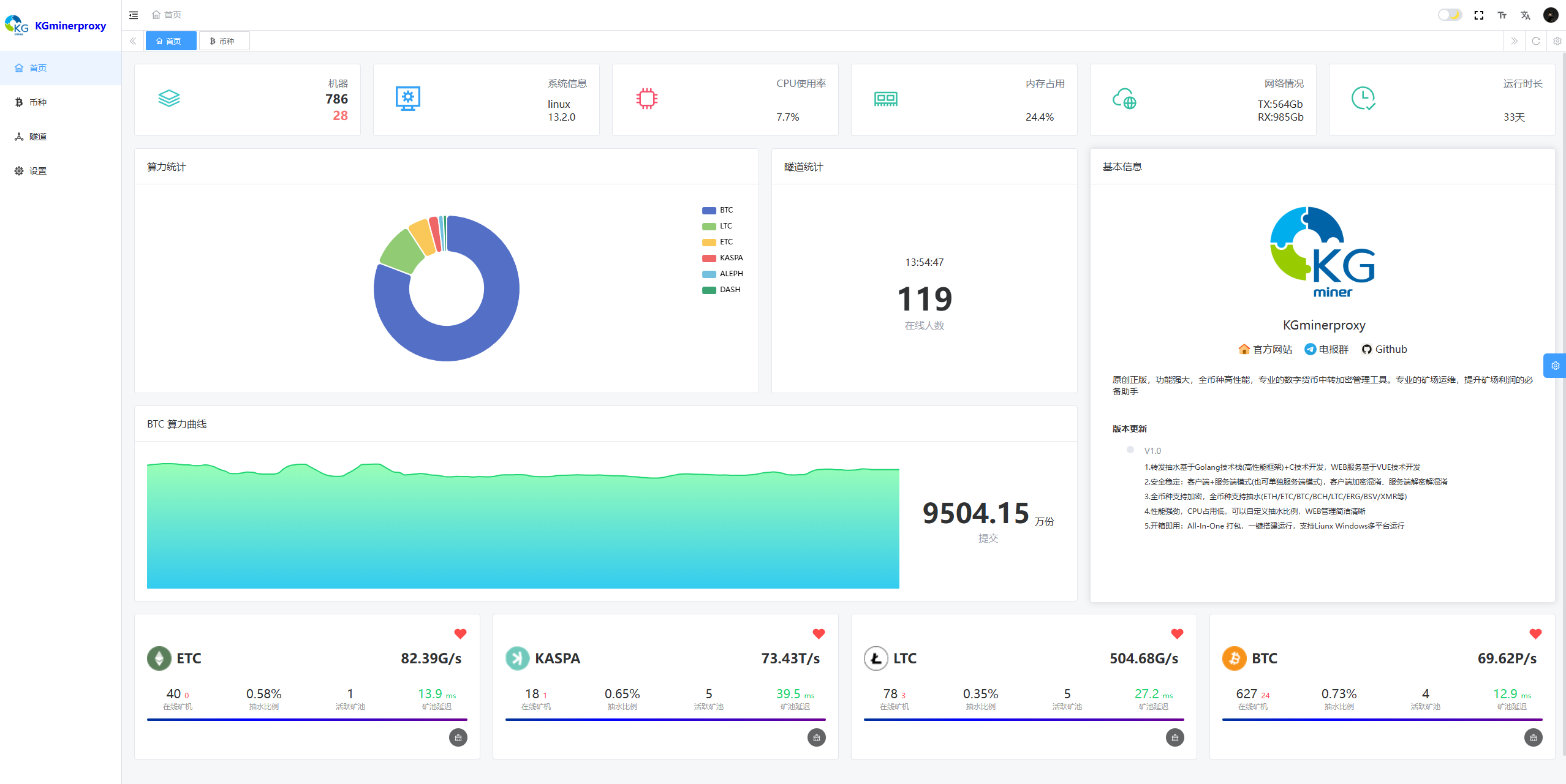Screen dimensions: 1566x784
Task: Open 隧道 in the sidebar menu
Action: [38, 137]
